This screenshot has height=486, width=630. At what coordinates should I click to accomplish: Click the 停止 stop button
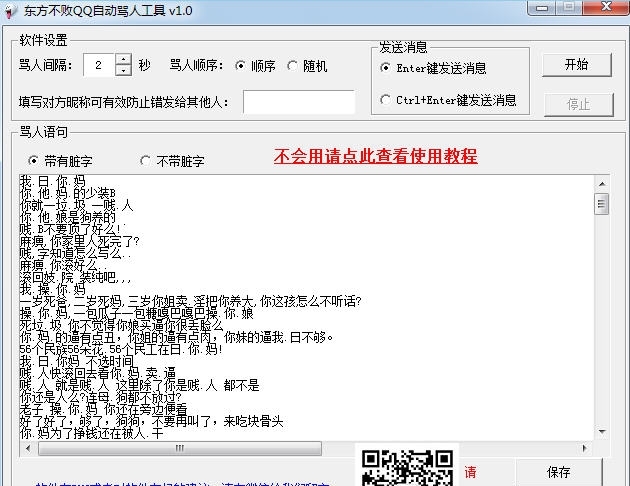[579, 104]
